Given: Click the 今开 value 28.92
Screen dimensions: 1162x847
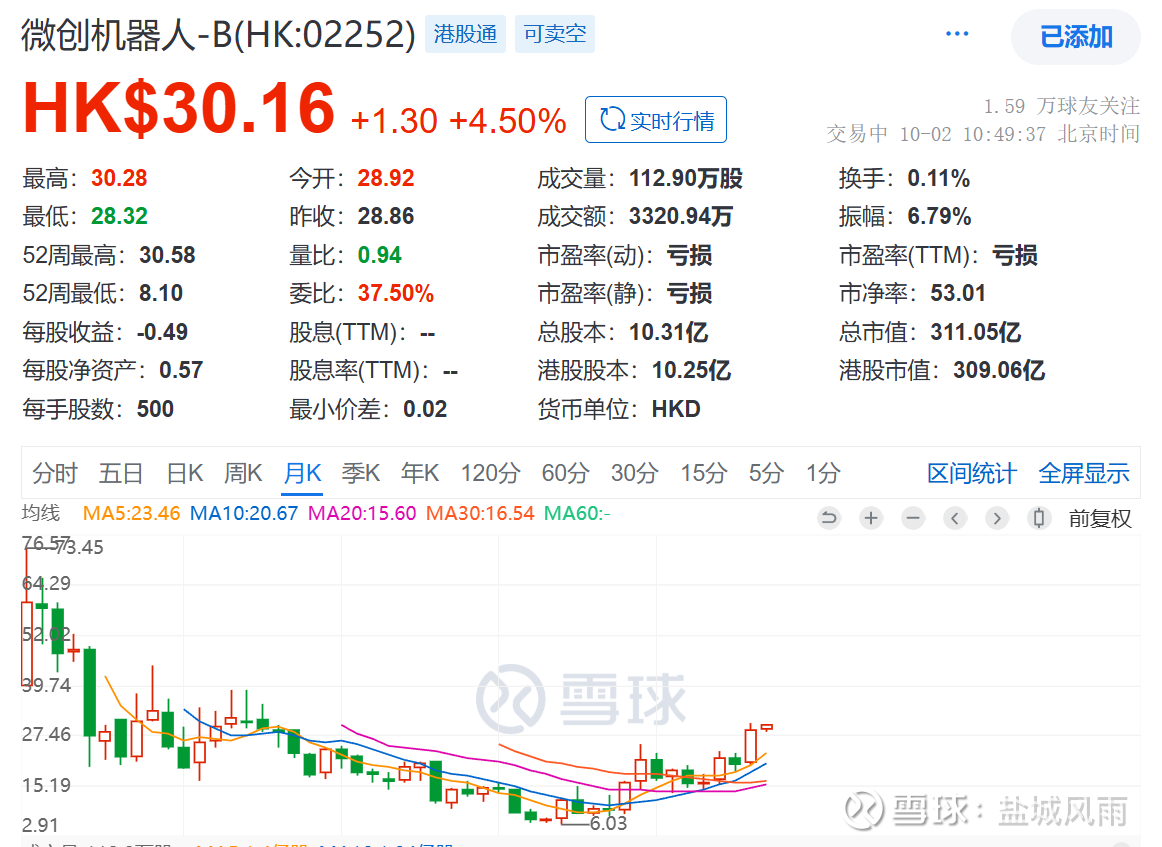Looking at the screenshot, I should 386,178.
